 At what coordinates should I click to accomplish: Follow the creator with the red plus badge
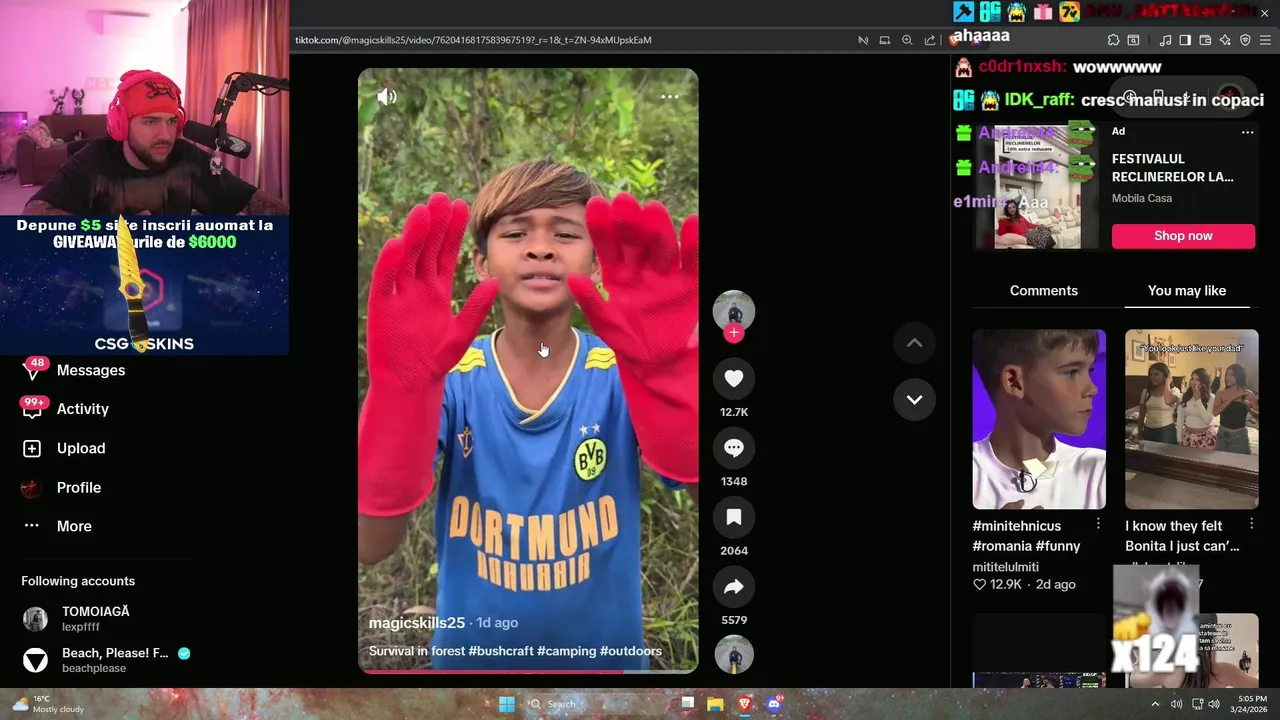click(734, 333)
